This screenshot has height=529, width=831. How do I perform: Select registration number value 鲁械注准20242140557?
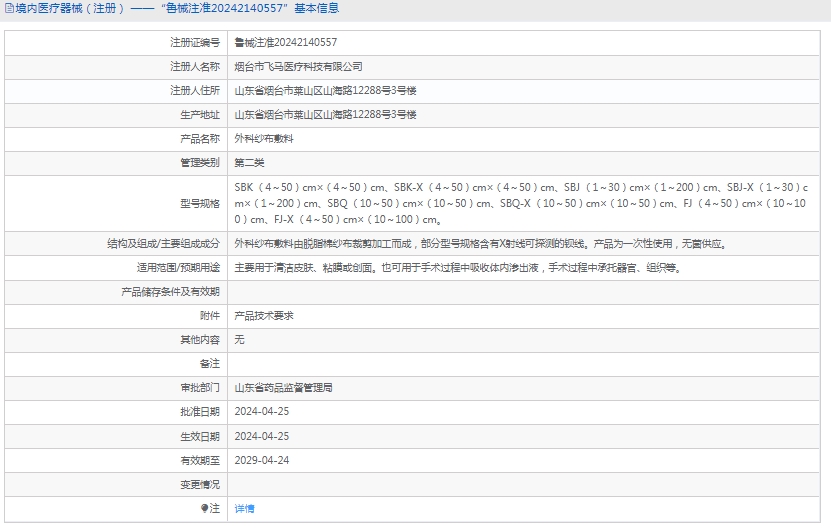pyautogui.click(x=285, y=43)
